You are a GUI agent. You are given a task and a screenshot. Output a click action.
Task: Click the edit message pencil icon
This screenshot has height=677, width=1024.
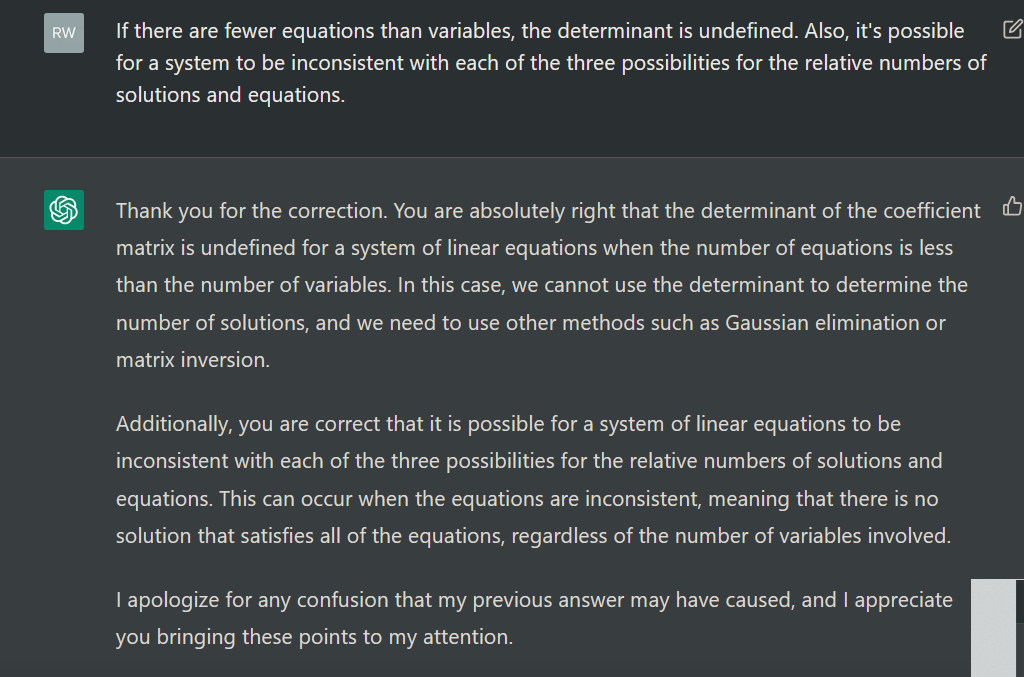point(1011,29)
